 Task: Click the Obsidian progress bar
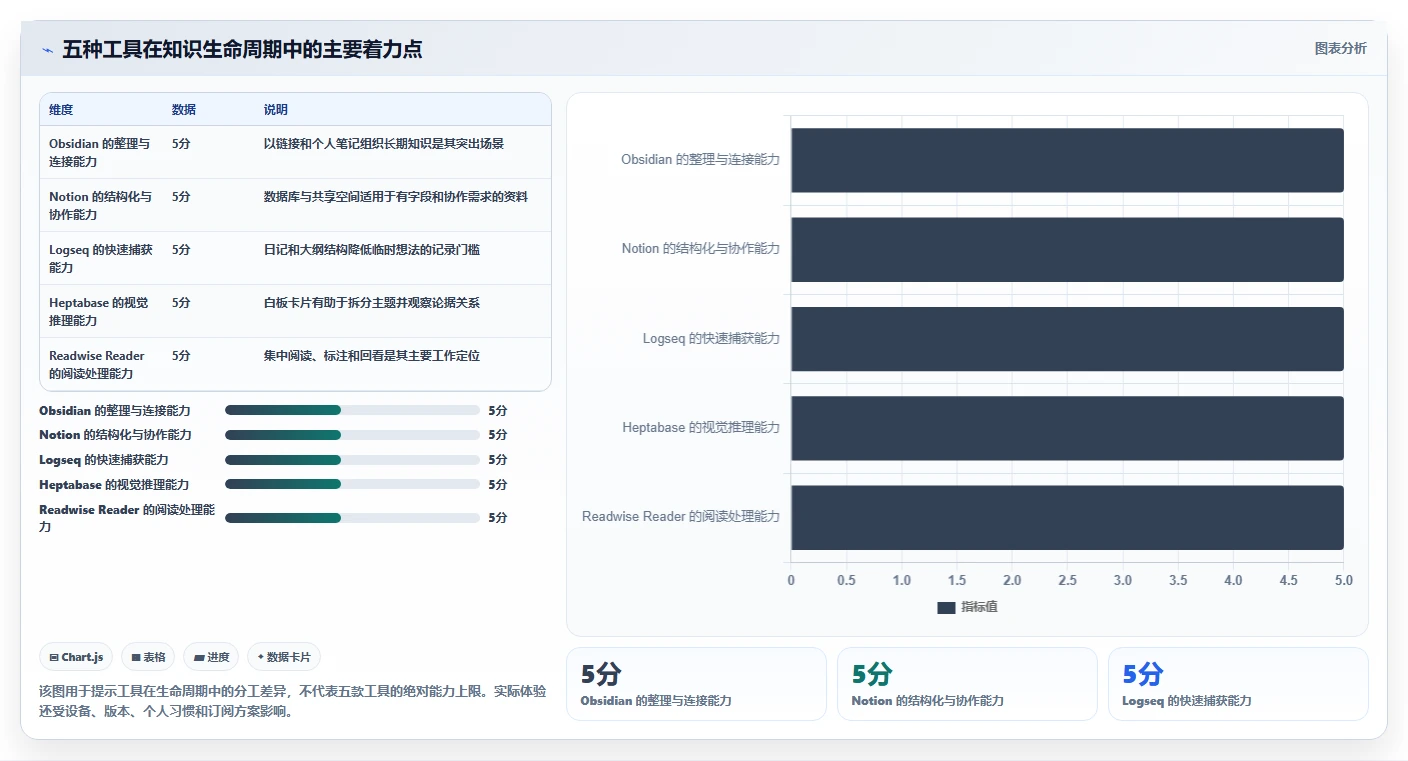point(352,410)
